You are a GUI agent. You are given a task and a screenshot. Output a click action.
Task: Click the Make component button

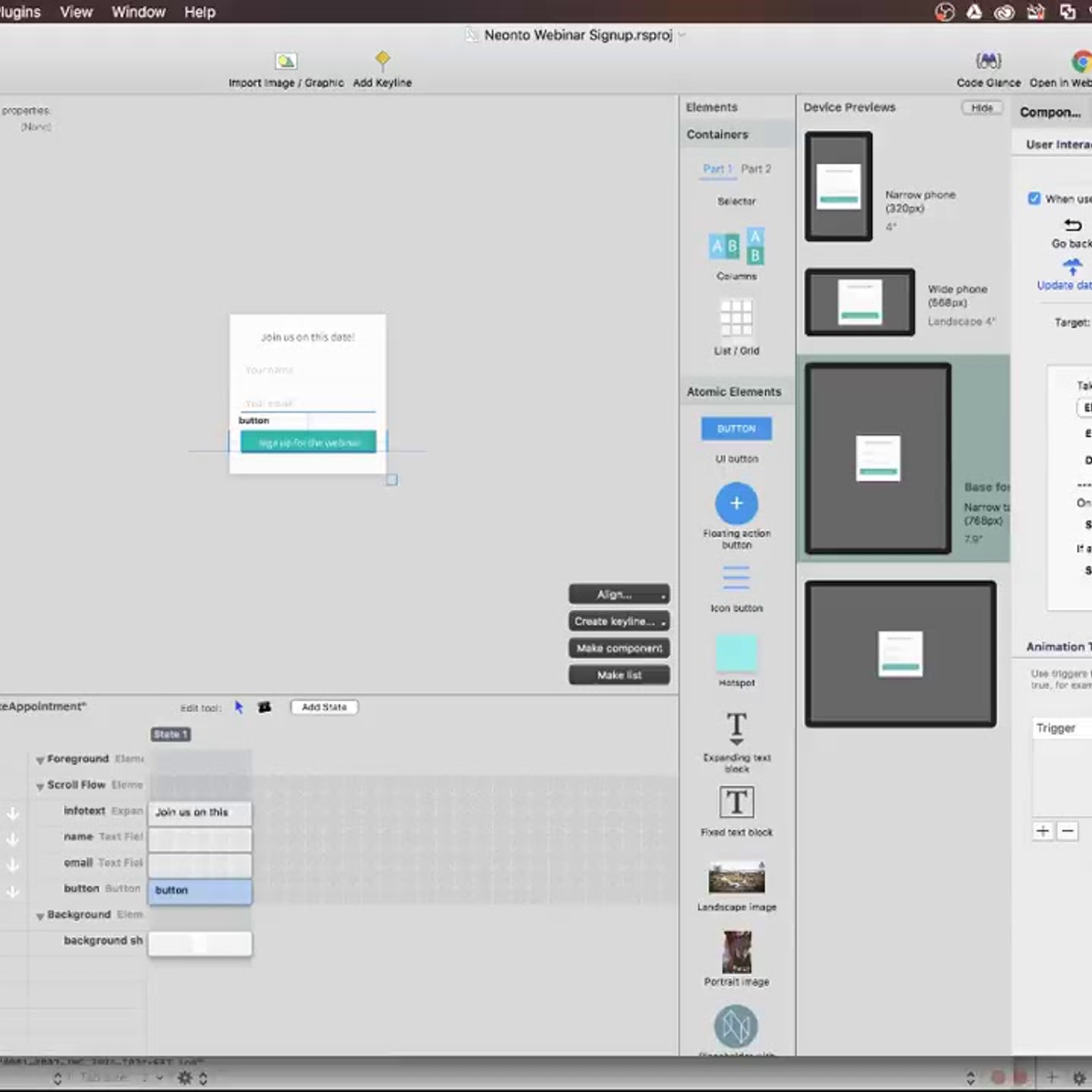click(619, 648)
